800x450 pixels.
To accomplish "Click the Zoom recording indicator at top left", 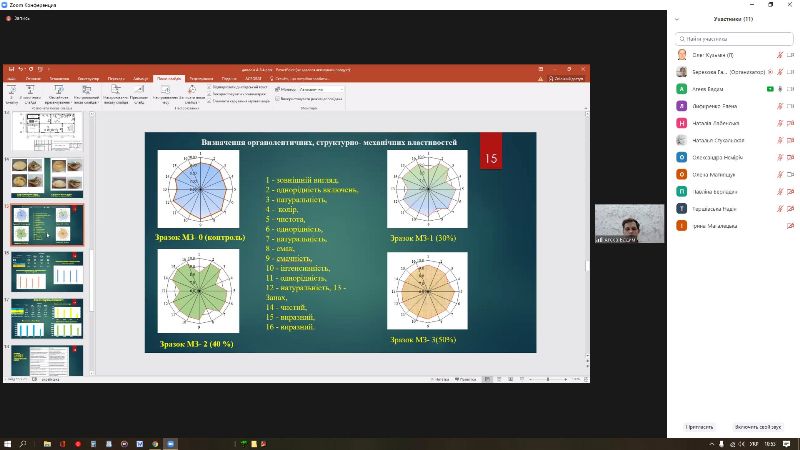I will [17, 18].
